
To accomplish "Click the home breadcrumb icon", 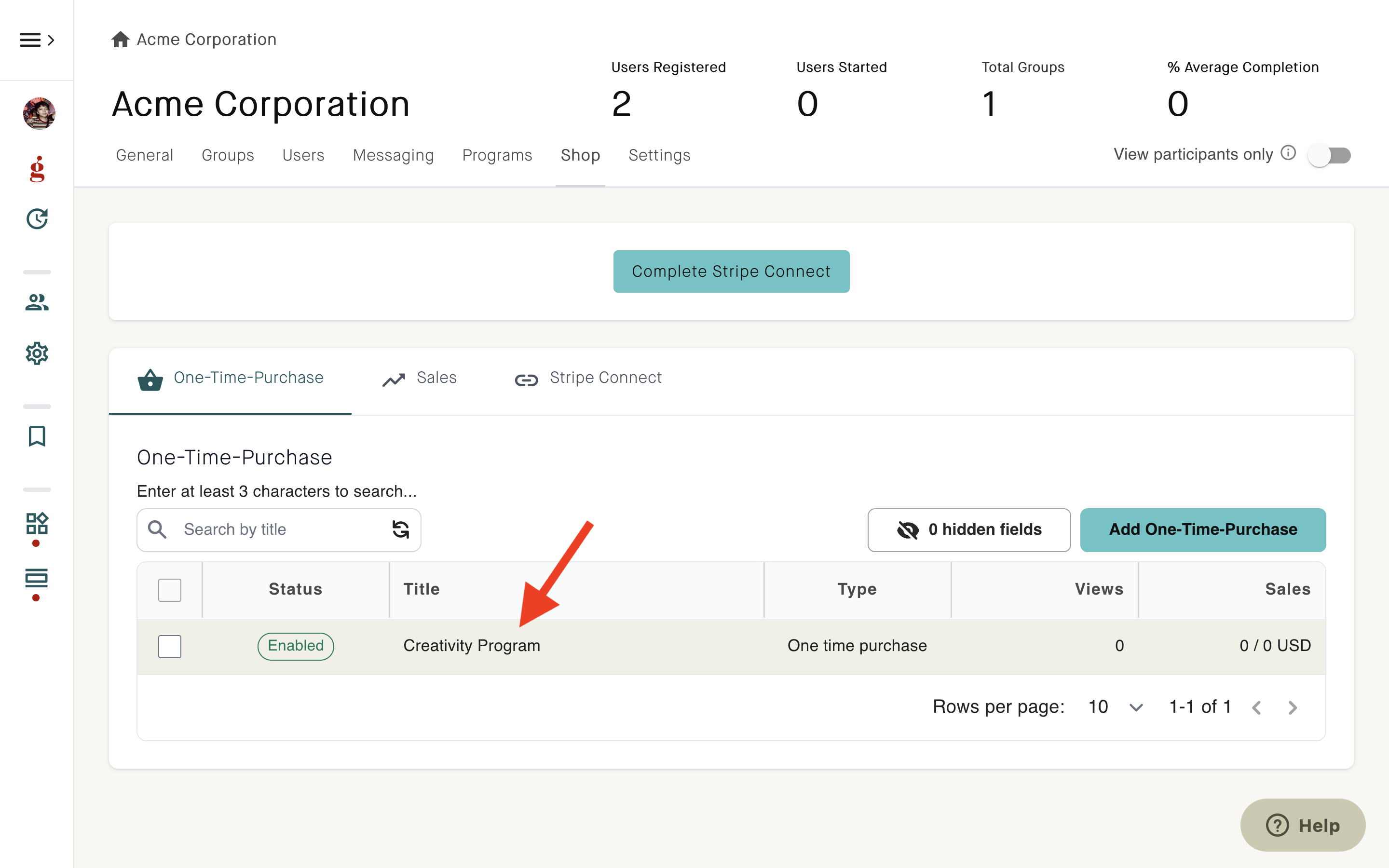I will (120, 39).
